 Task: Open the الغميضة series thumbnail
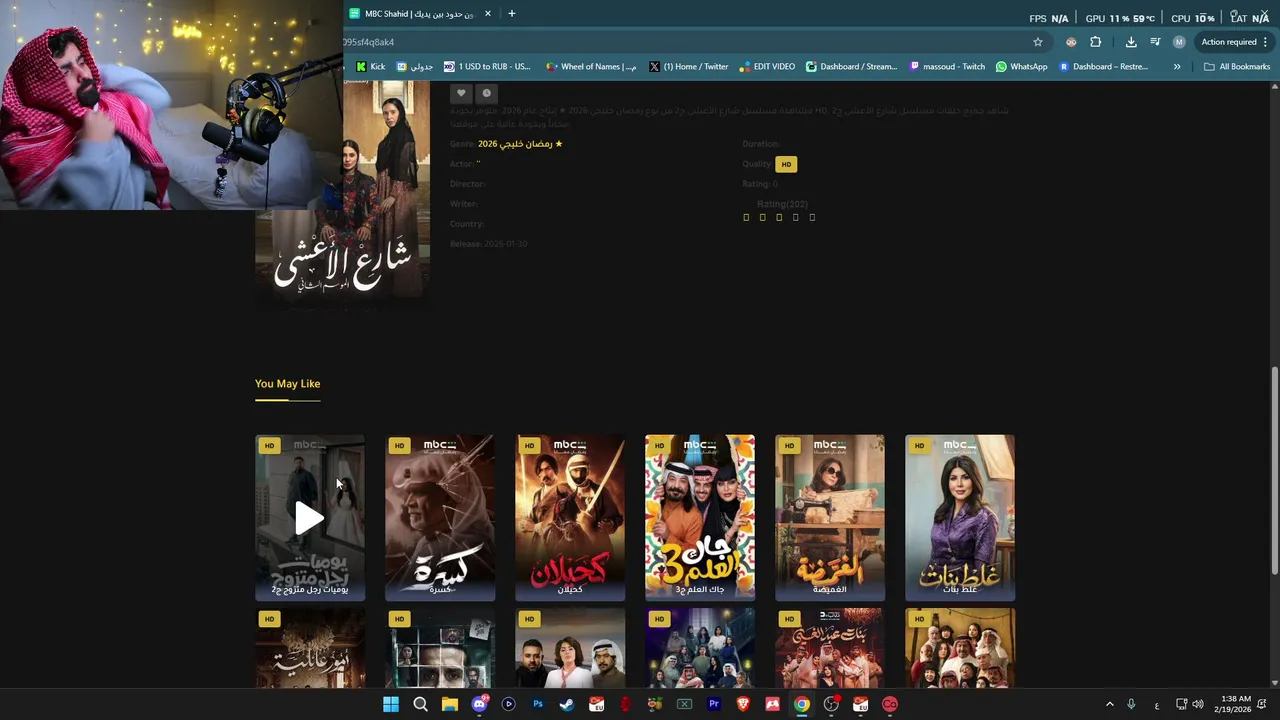[830, 518]
